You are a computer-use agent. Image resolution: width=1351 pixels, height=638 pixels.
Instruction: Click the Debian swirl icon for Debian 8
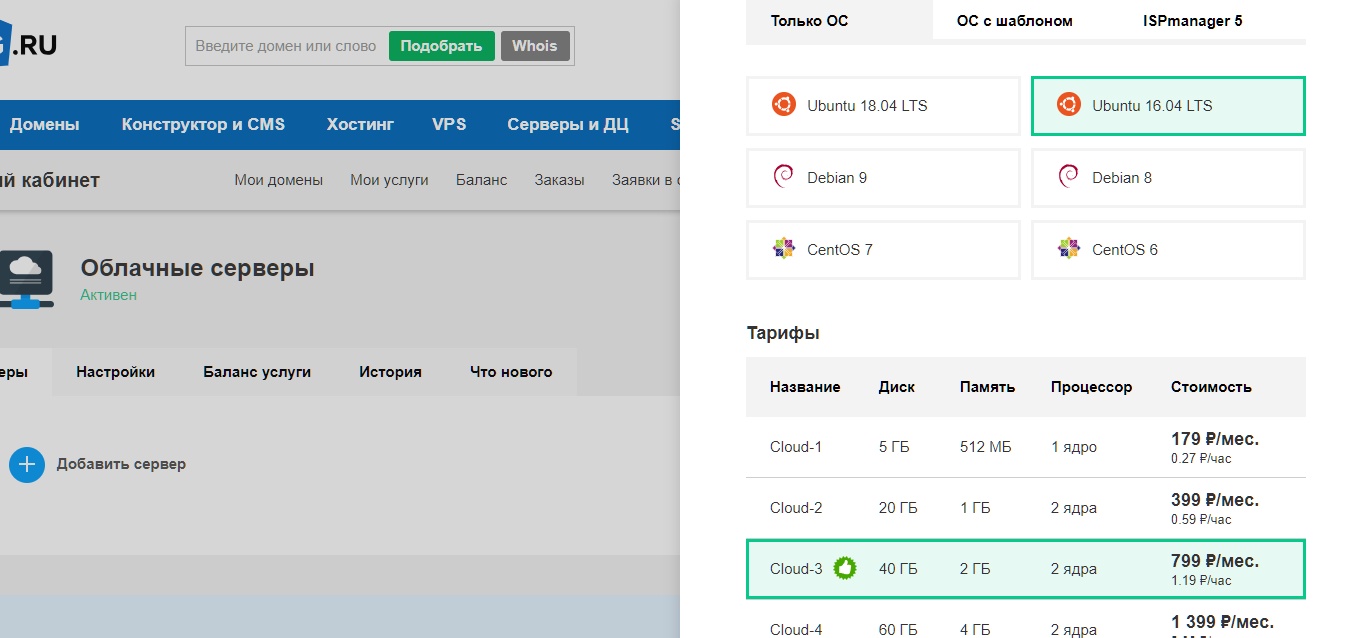point(1068,177)
